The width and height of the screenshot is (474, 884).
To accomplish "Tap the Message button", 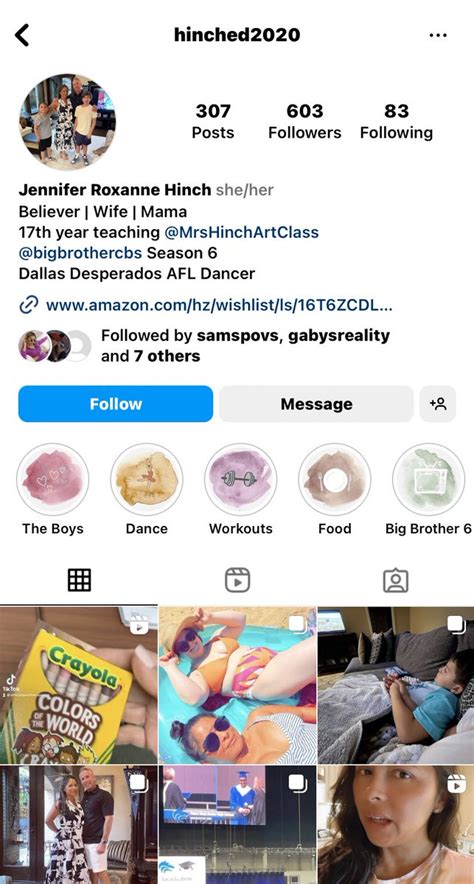I will pos(316,404).
